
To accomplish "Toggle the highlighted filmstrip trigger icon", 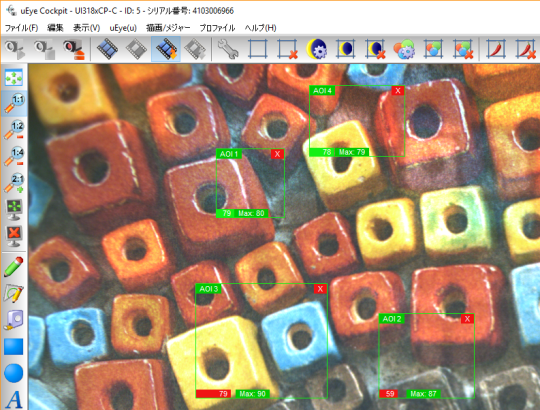I will coord(166,49).
